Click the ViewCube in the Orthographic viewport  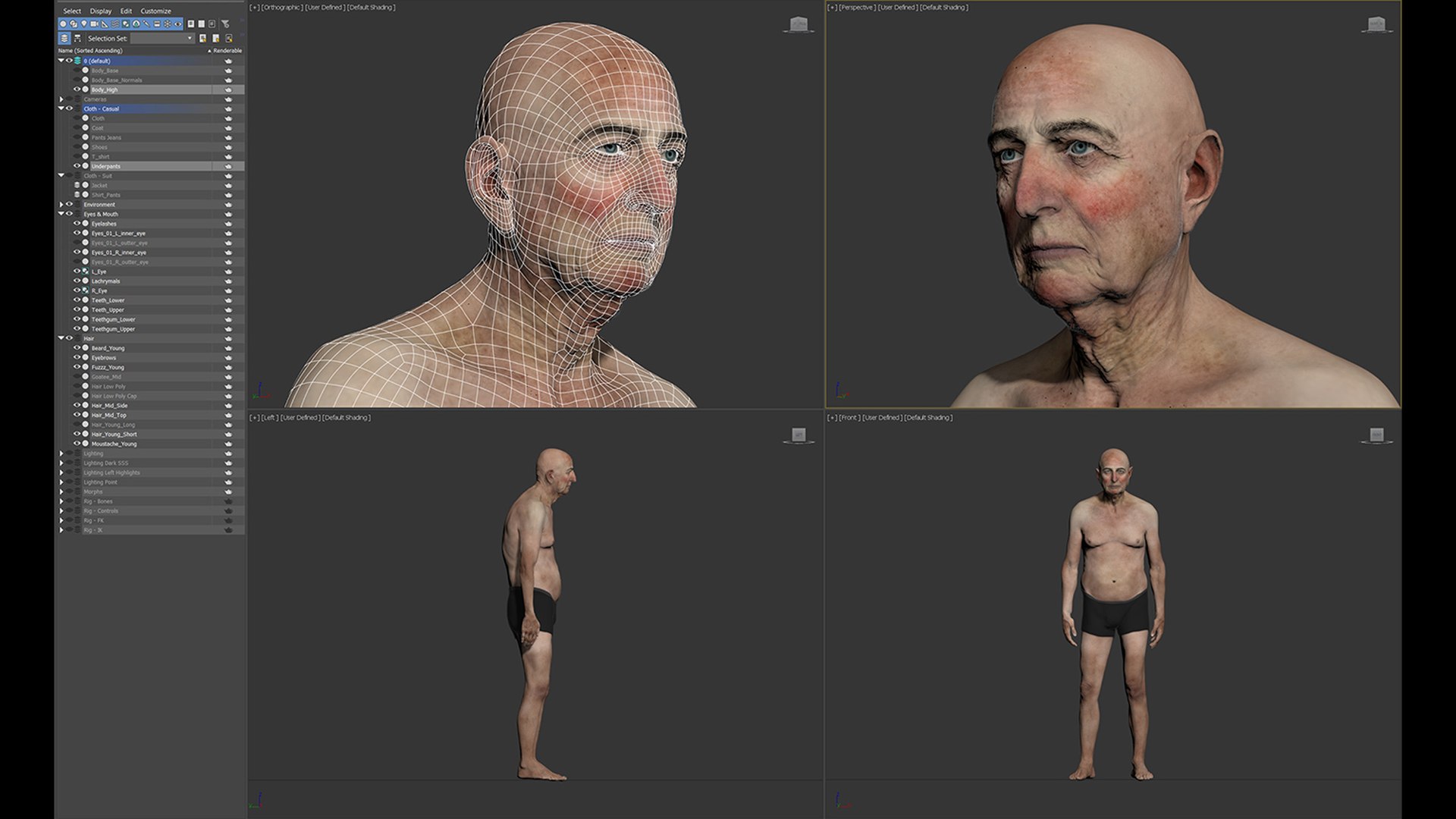click(x=799, y=25)
